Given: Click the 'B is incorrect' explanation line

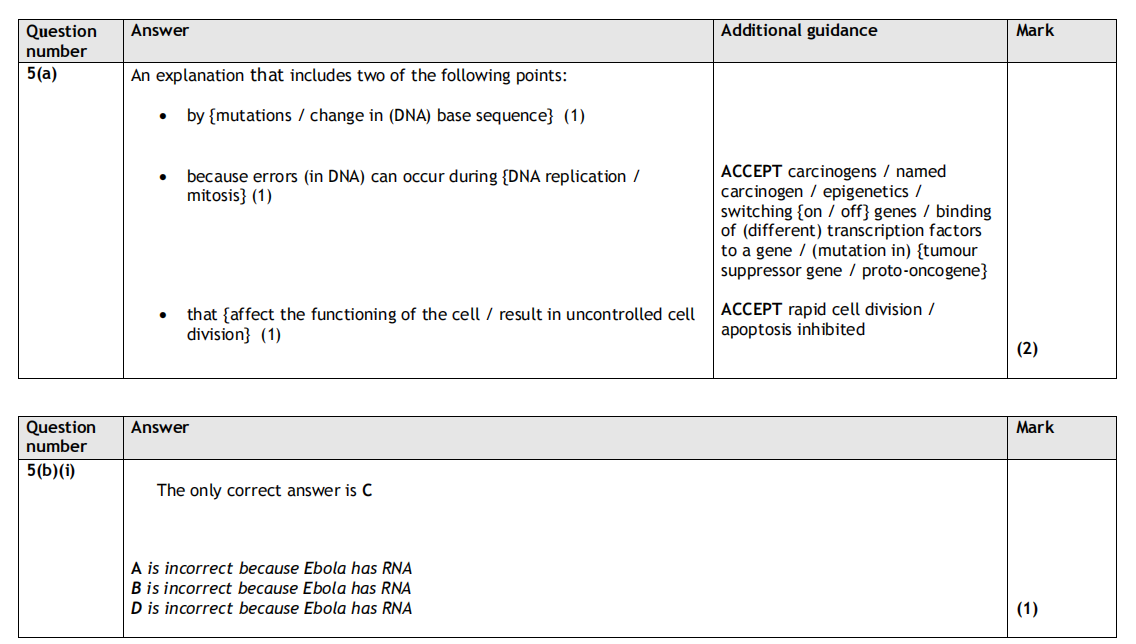Looking at the screenshot, I should point(271,588).
